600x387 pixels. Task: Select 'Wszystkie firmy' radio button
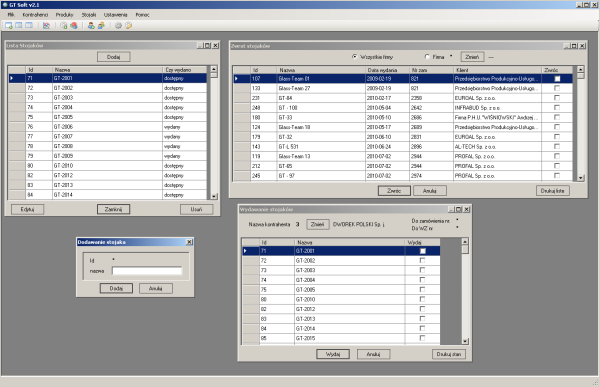(354, 57)
